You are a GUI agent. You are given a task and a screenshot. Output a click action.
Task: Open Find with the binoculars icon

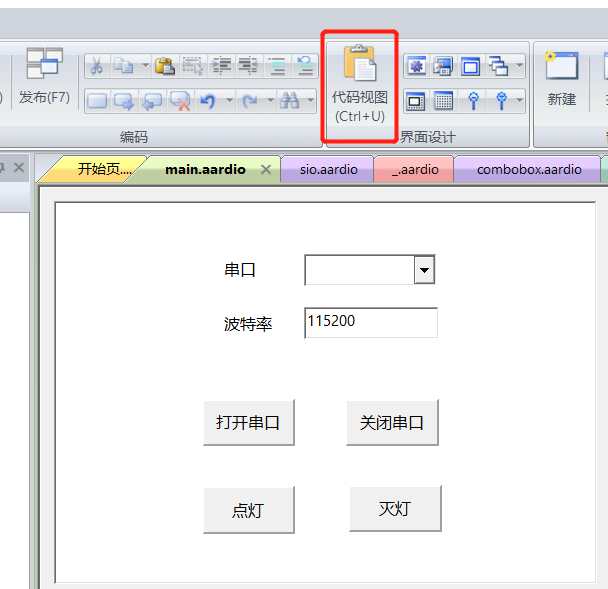point(290,101)
